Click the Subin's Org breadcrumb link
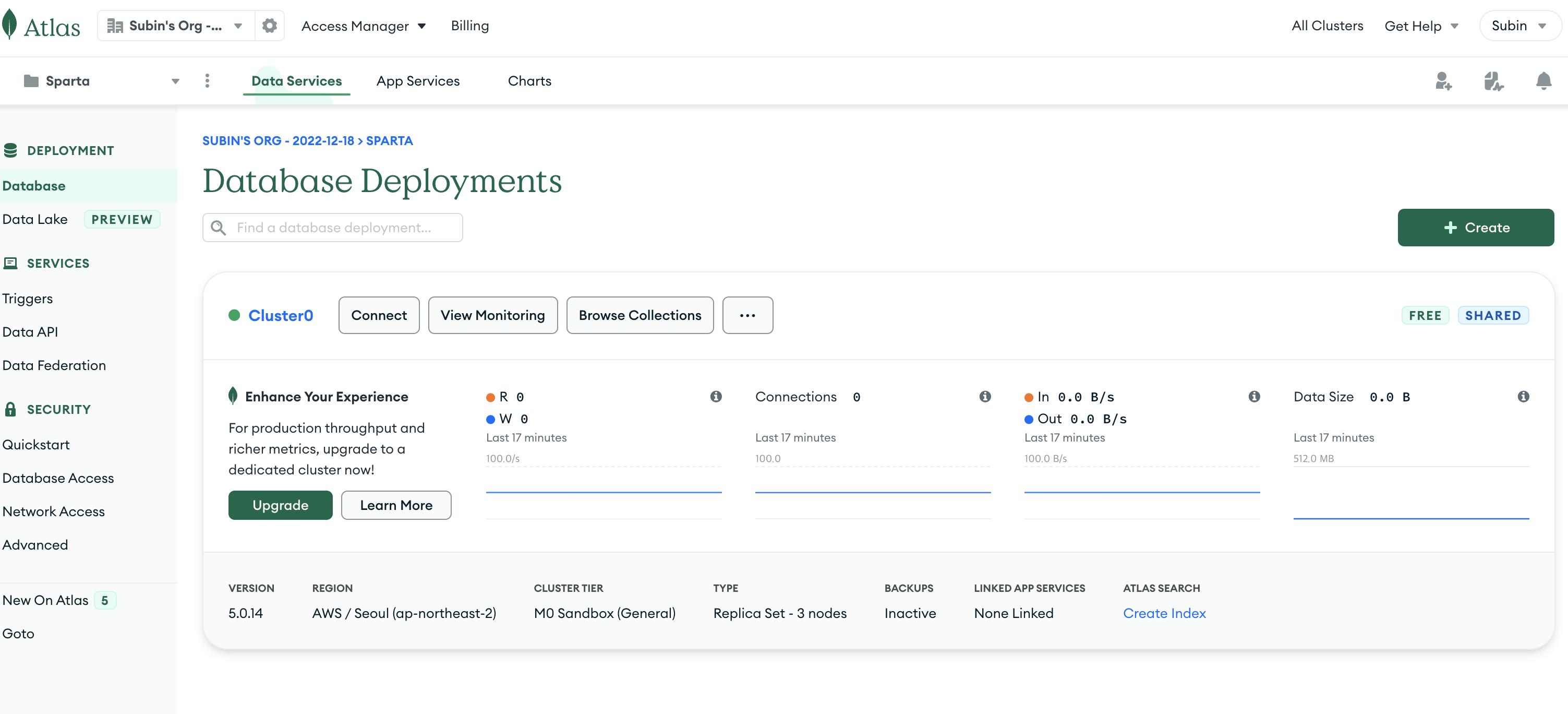1568x714 pixels. 278,141
